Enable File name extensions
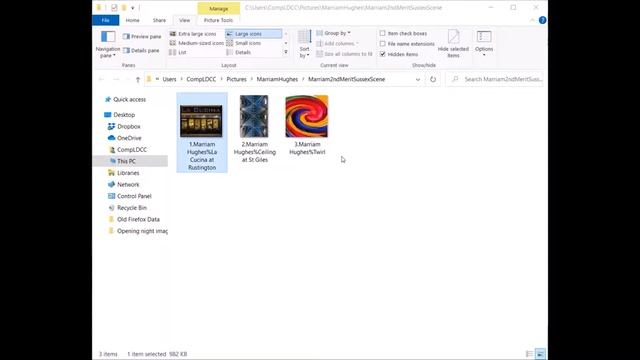 tap(407, 44)
